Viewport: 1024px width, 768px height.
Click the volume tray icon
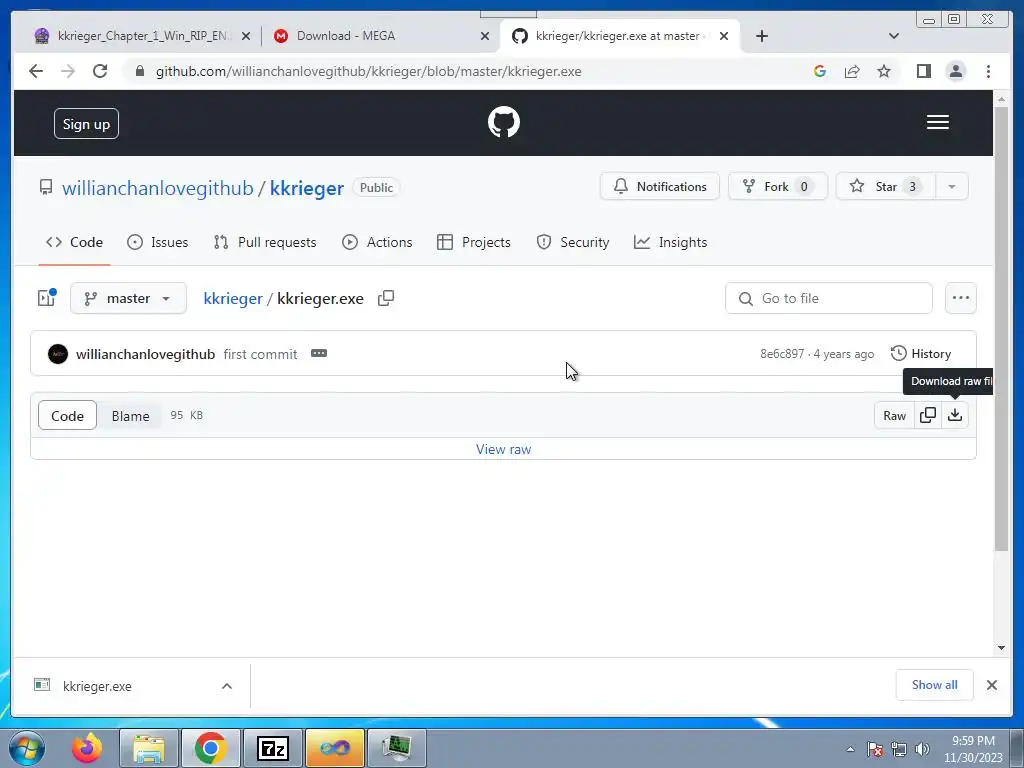click(x=922, y=748)
